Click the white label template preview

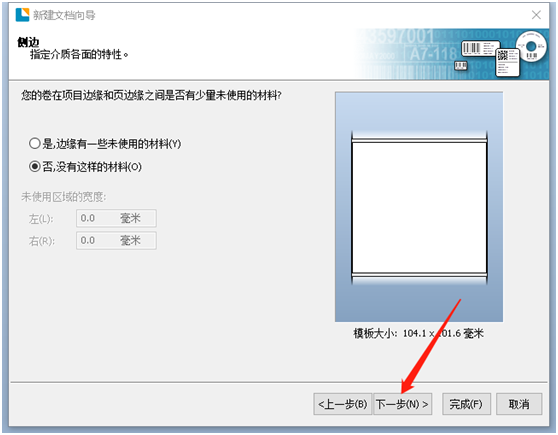click(419, 208)
